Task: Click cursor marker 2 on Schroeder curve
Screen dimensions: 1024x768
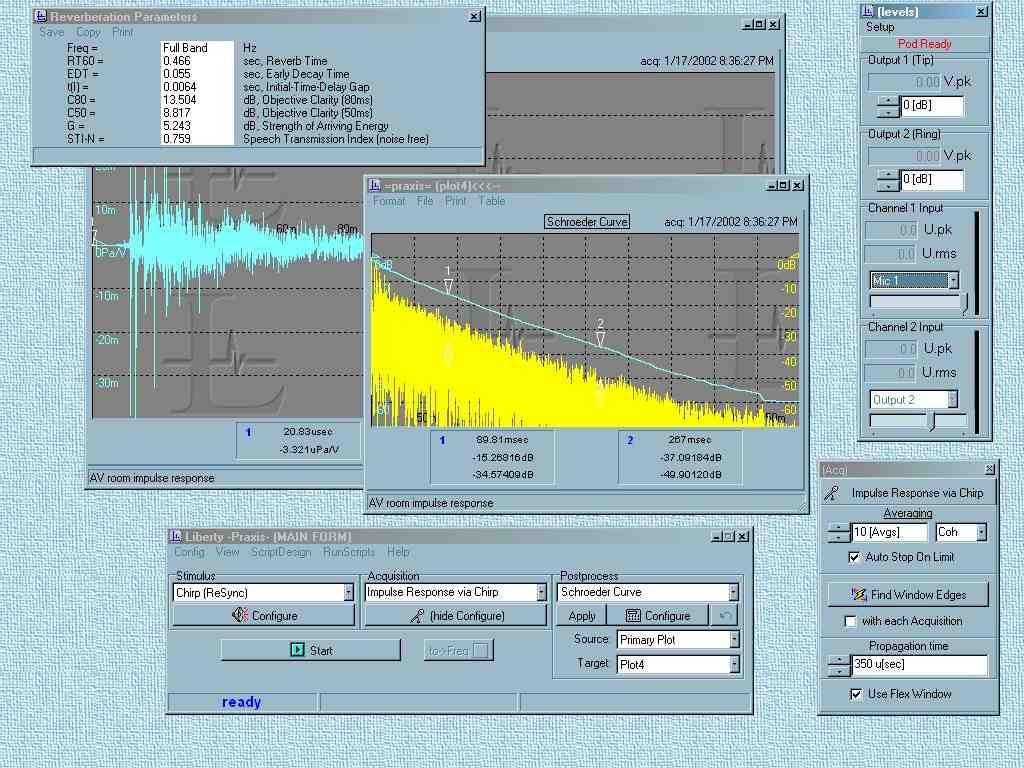Action: click(600, 338)
